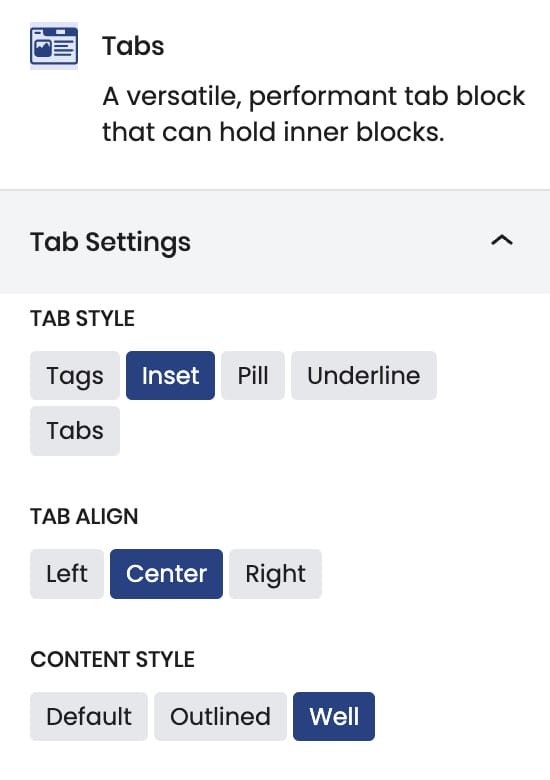This screenshot has height=780, width=550.
Task: Click the Tab Settings title text
Action: (x=110, y=242)
